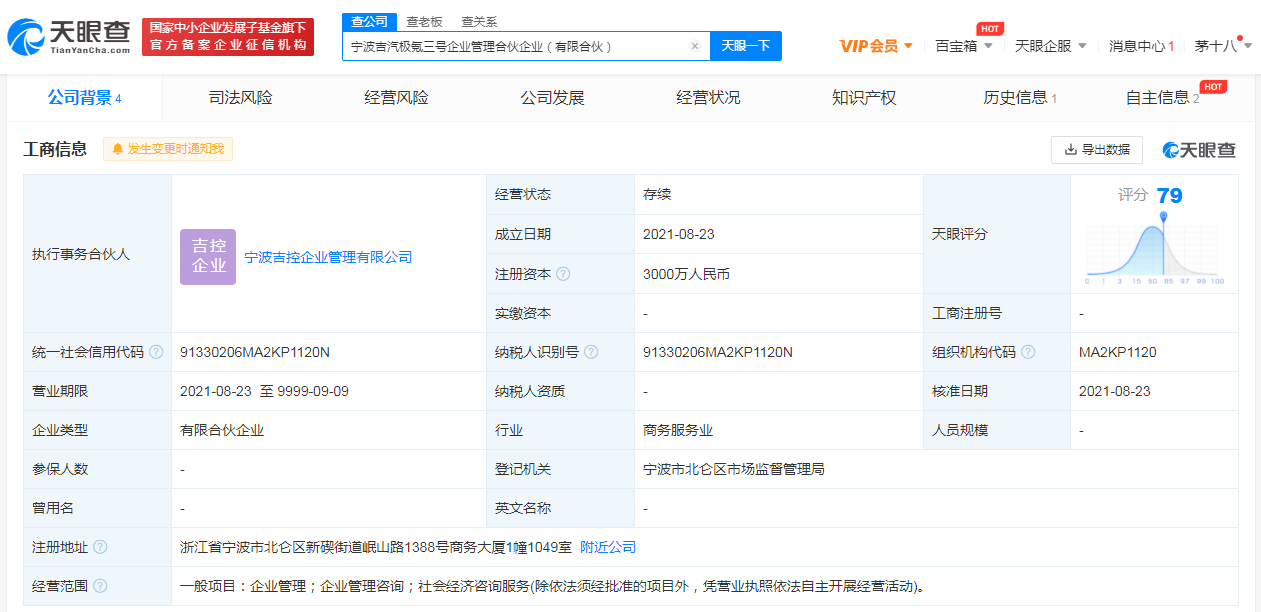Click help icon next to 经营范围
1261x612 pixels.
100,586
